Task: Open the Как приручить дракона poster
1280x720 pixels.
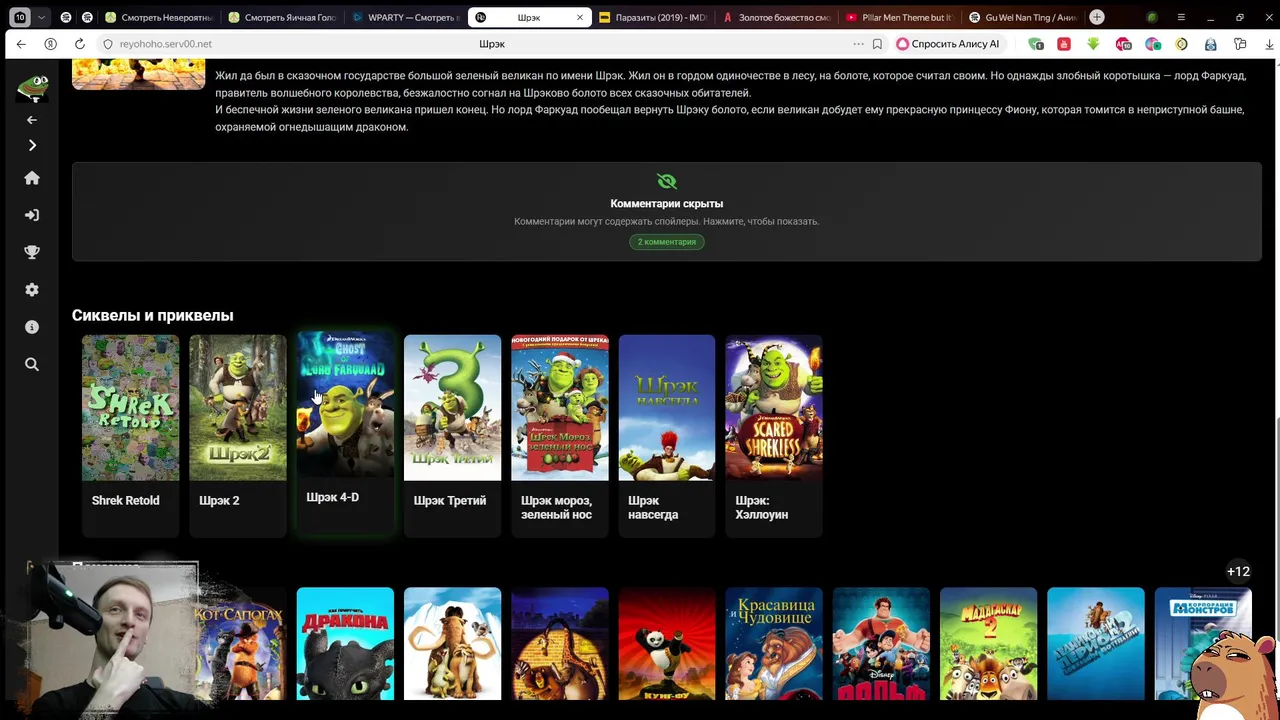Action: coord(345,644)
